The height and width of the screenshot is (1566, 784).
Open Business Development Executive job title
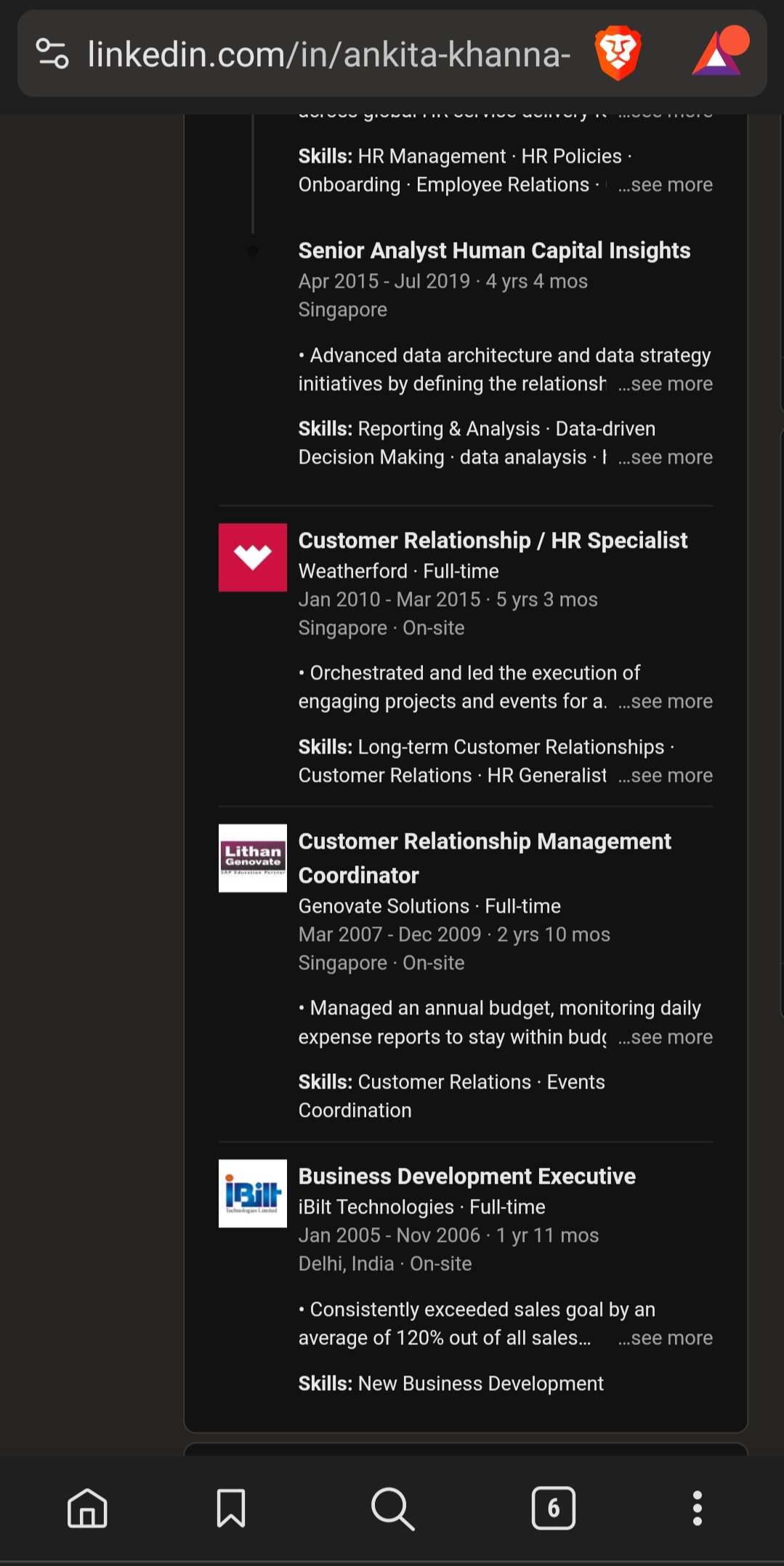[466, 1176]
